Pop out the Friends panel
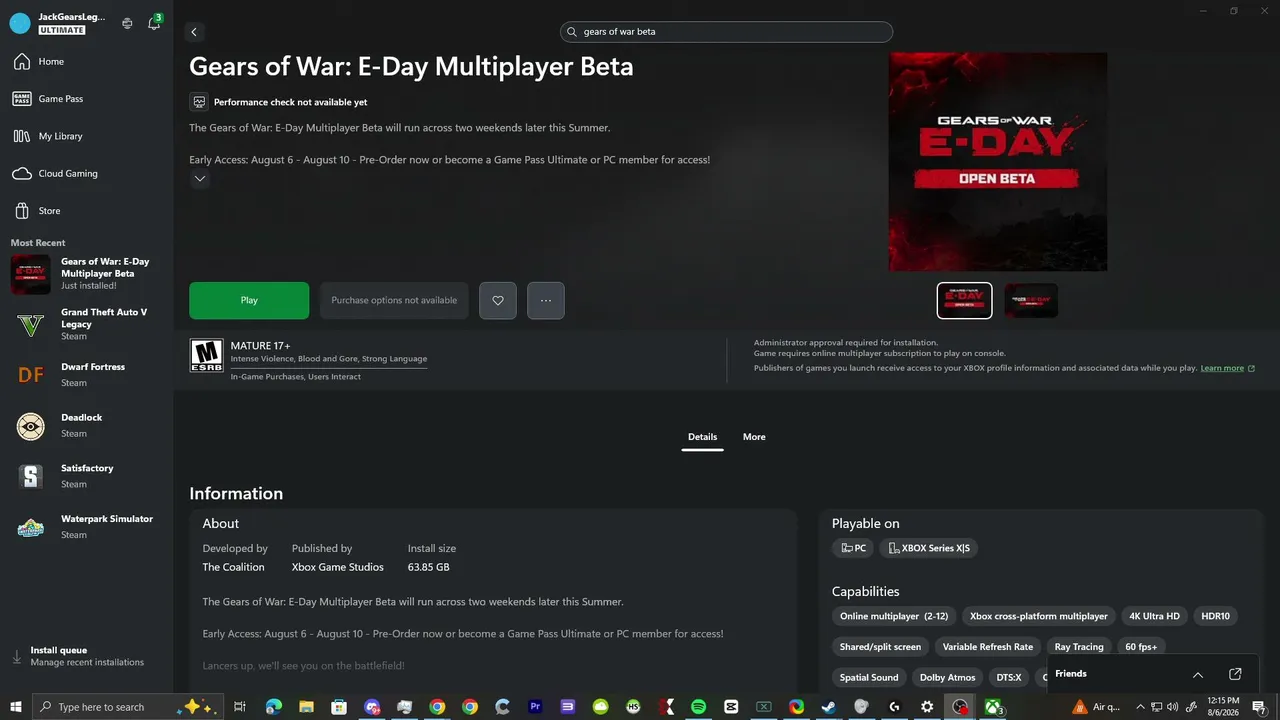 (1235, 674)
